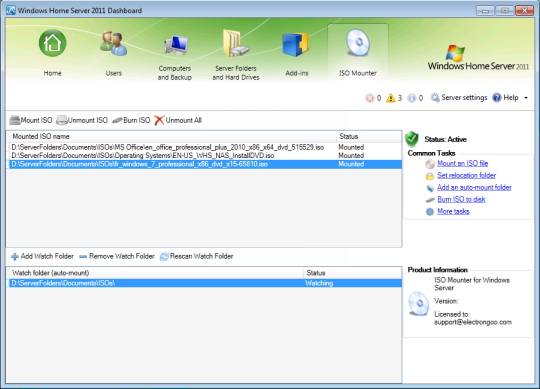Click the yellow warning alerts icon
540x389 pixels.
point(391,98)
